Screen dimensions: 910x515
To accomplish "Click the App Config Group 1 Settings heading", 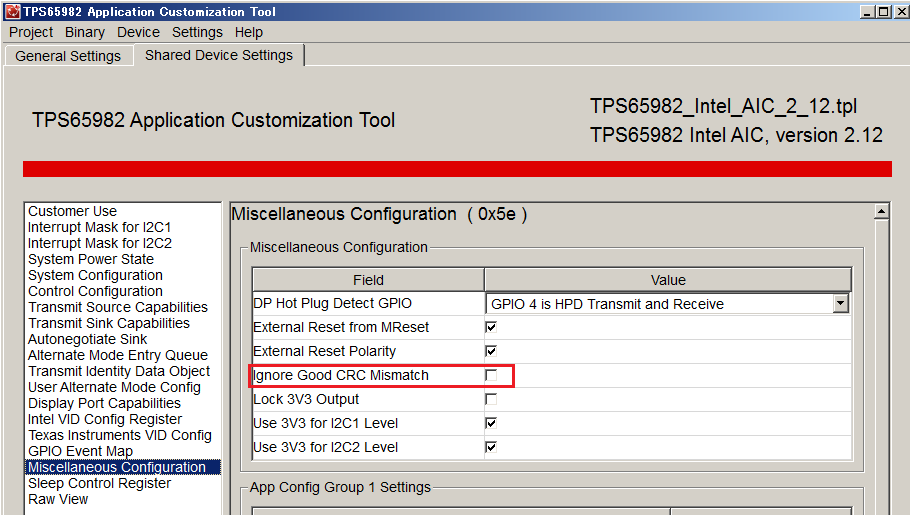I will [340, 487].
